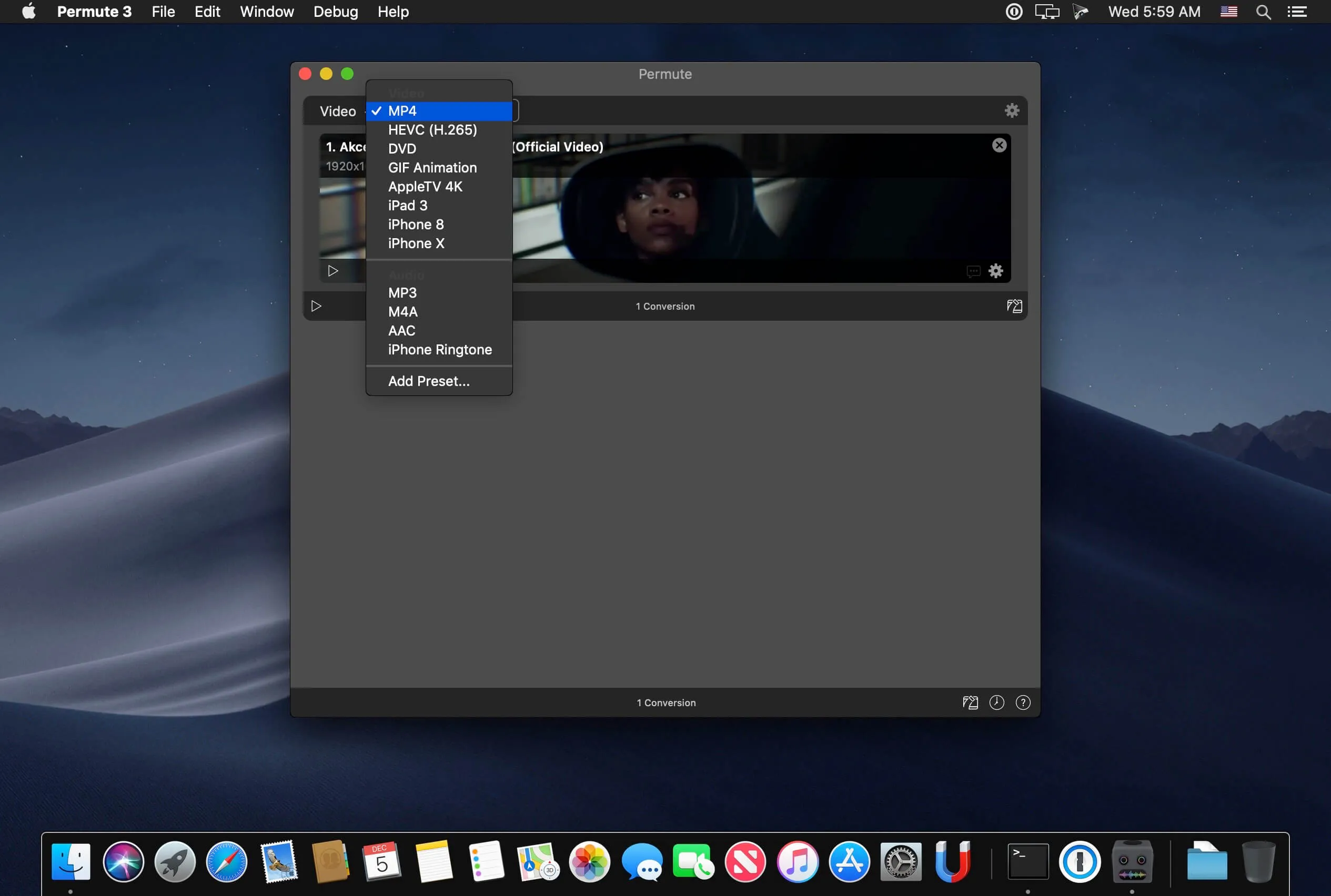Select AppleTV 4K preset

426,186
